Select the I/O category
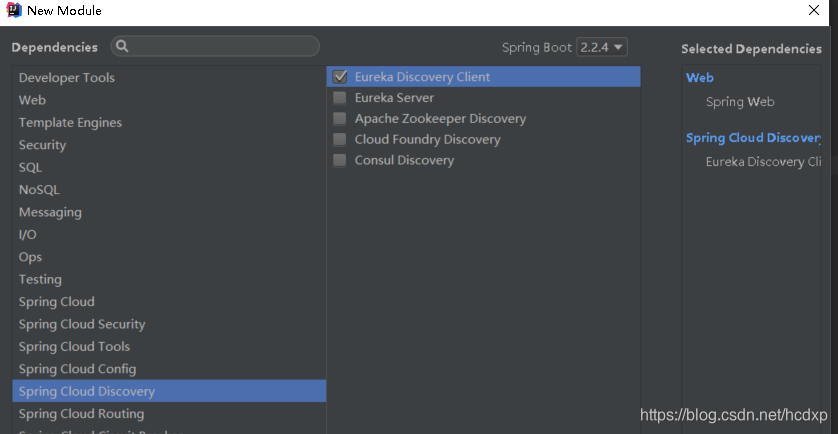838x434 pixels. [169, 235]
